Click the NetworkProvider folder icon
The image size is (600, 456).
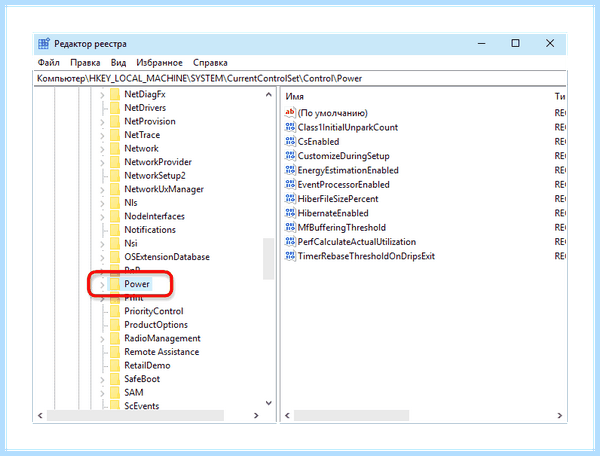pos(115,162)
